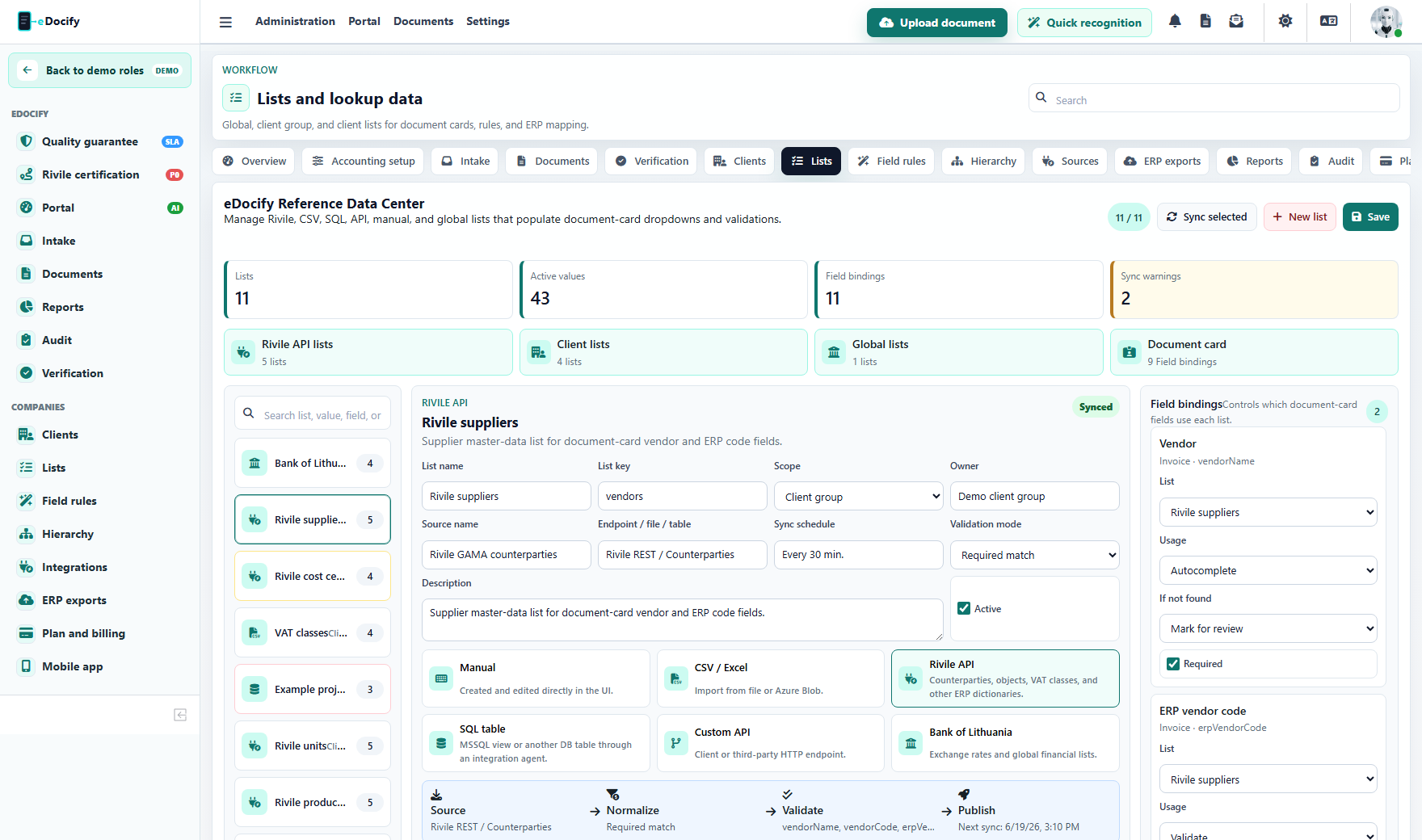Viewport: 1422px width, 840px height.
Task: Switch to the Sources tab
Action: [1071, 161]
